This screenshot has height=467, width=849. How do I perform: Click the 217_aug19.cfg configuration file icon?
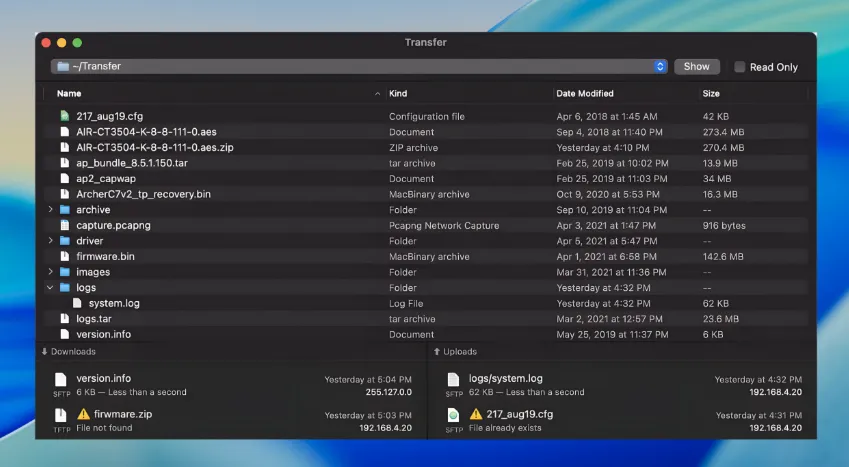[x=65, y=116]
